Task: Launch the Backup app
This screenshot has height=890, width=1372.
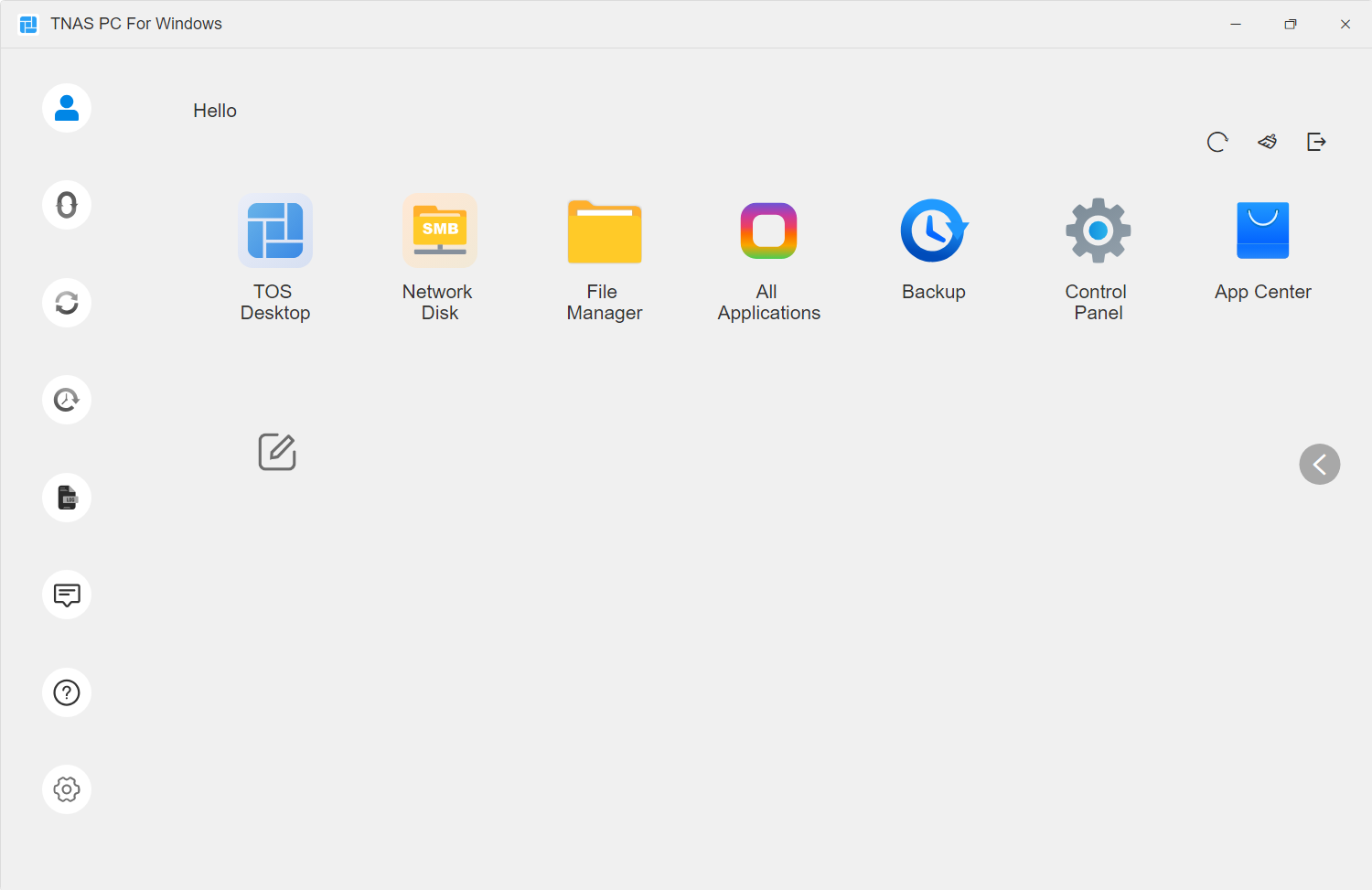Action: click(934, 231)
